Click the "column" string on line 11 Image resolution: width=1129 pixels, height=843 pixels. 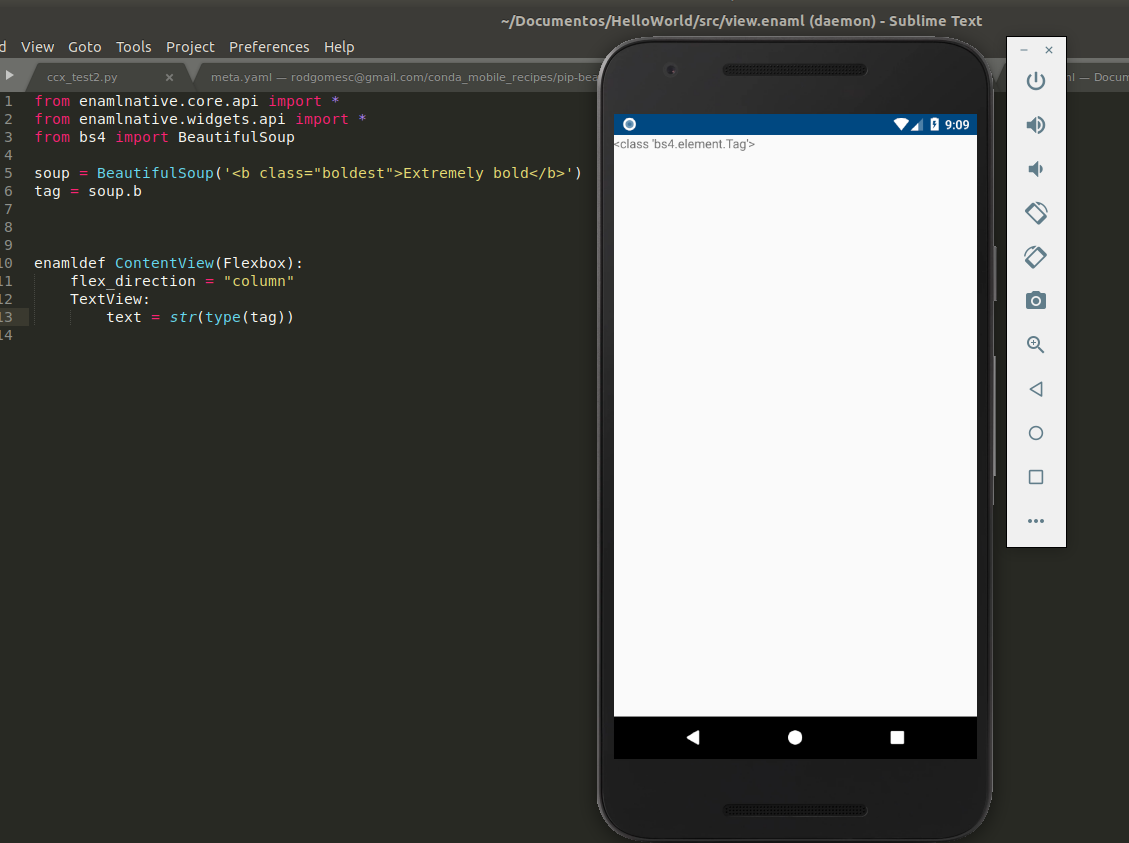(258, 281)
